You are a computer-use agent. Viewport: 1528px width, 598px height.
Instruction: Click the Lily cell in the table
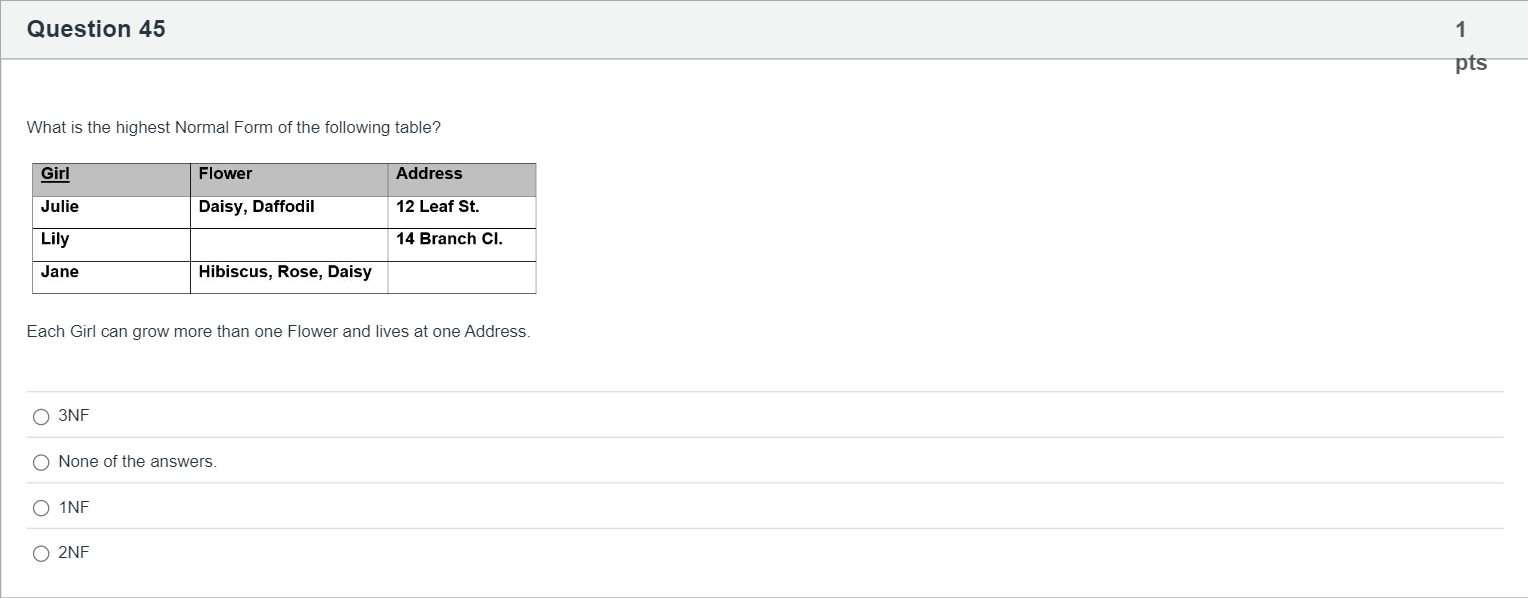point(55,239)
